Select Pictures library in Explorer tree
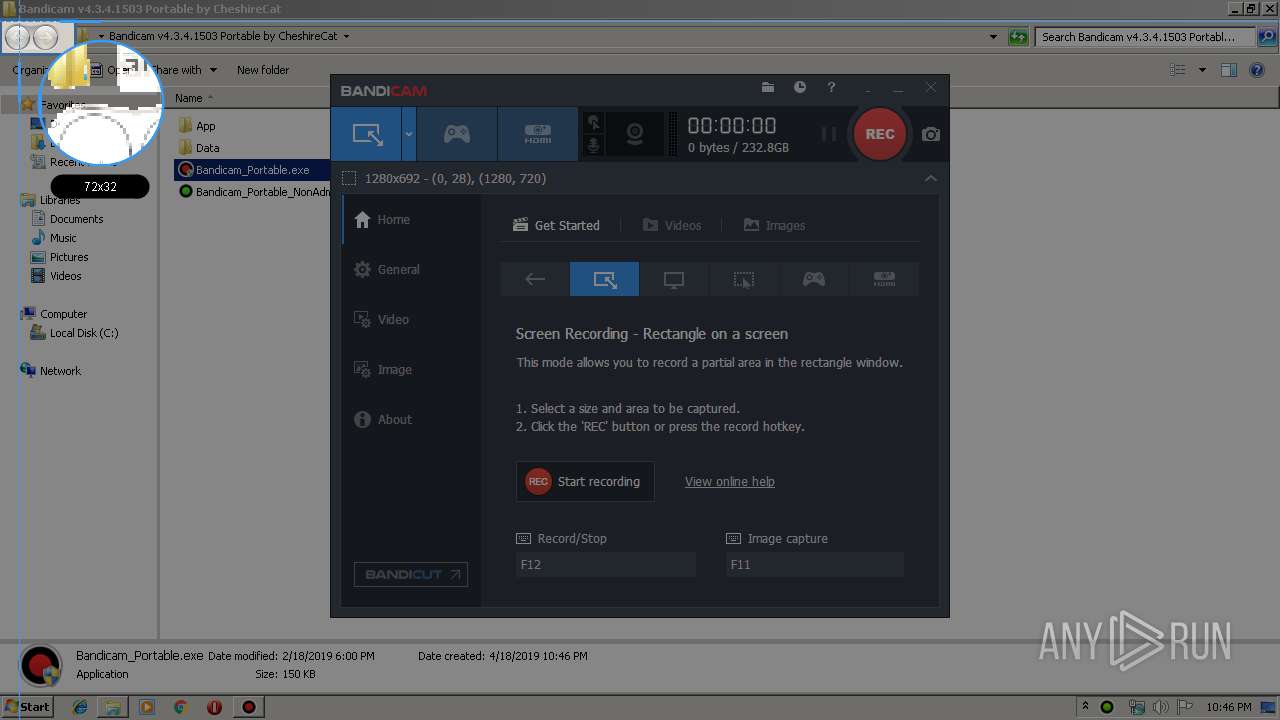The width and height of the screenshot is (1280, 720). point(60,257)
